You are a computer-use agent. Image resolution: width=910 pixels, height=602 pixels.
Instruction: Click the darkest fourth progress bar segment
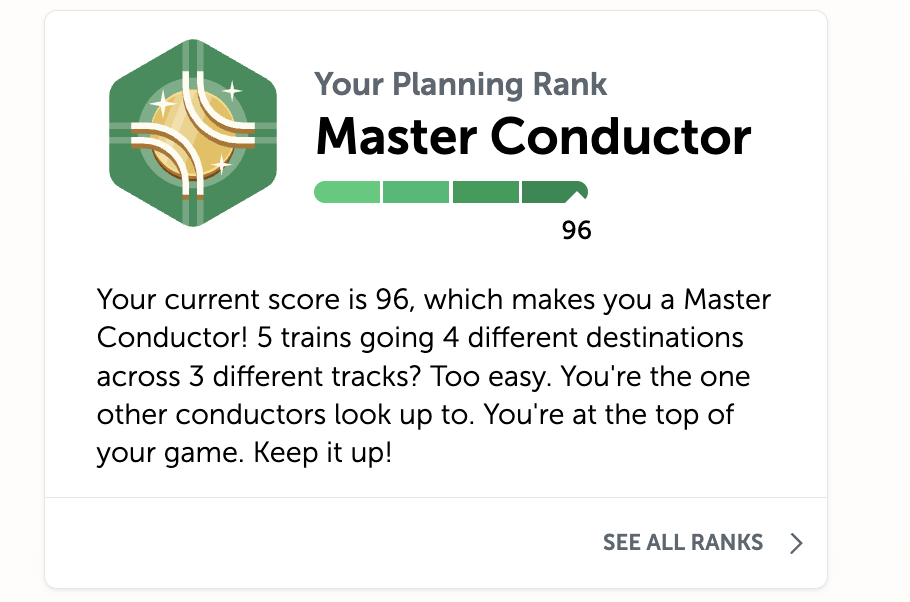pos(555,192)
